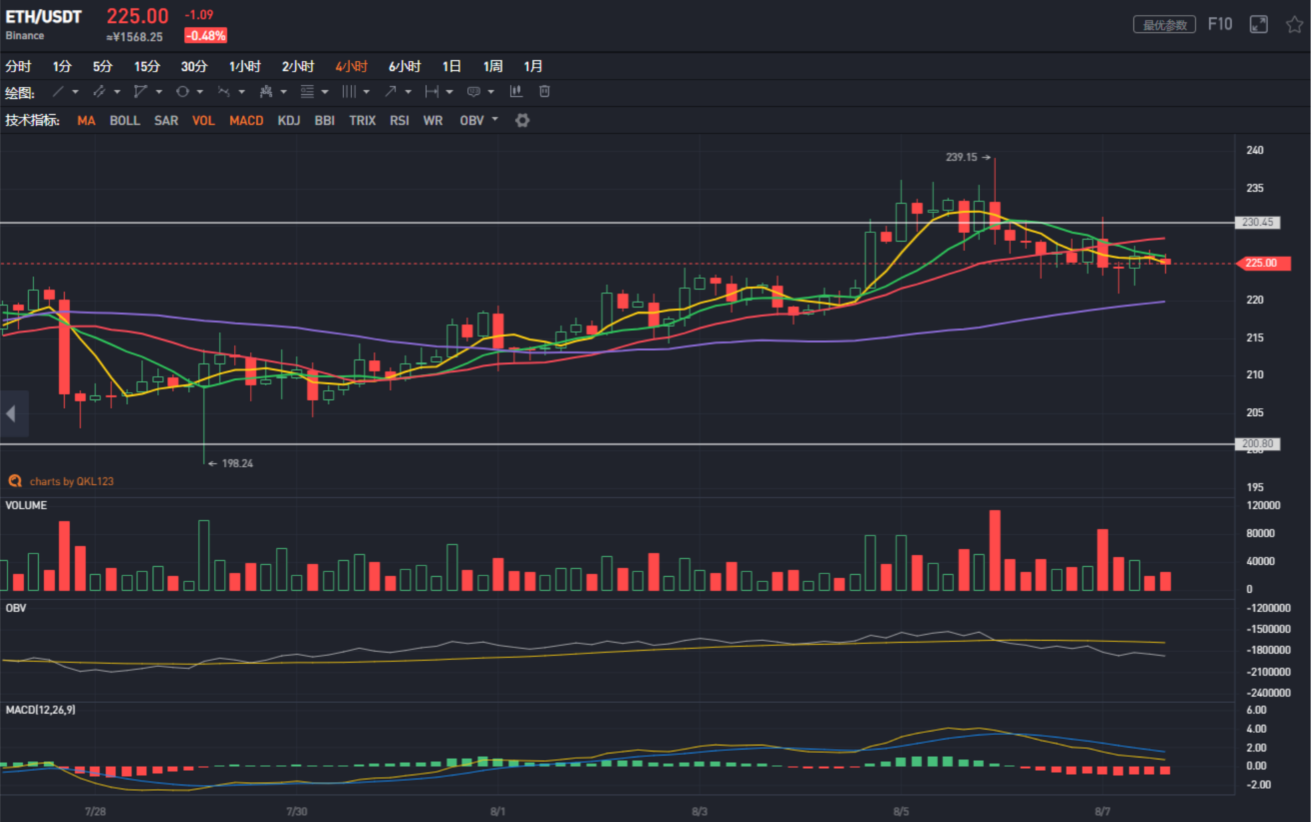Click the chart bars icon in drawing toolbar
The image size is (1311, 822).
[x=516, y=91]
